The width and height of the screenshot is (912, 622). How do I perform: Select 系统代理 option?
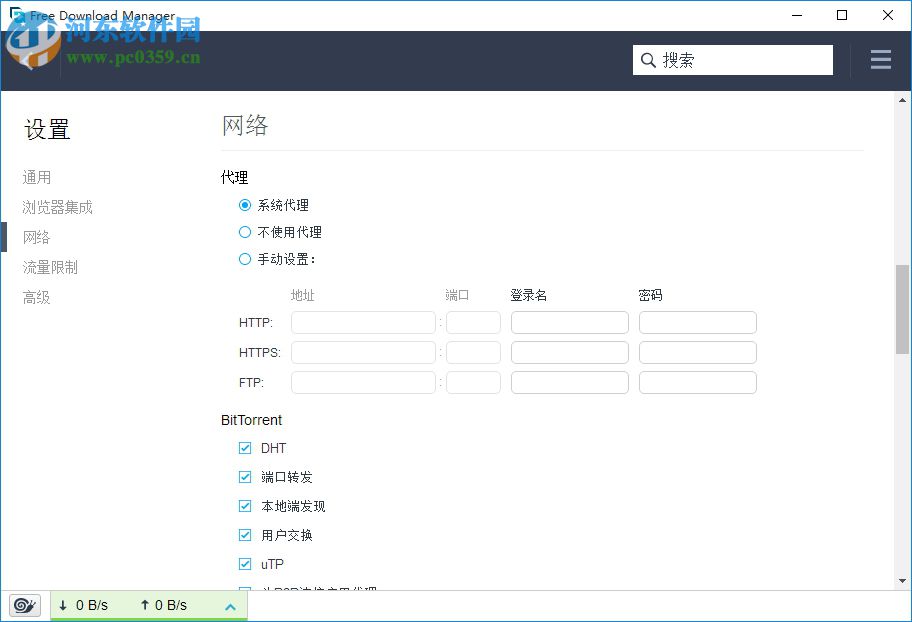pyautogui.click(x=245, y=205)
